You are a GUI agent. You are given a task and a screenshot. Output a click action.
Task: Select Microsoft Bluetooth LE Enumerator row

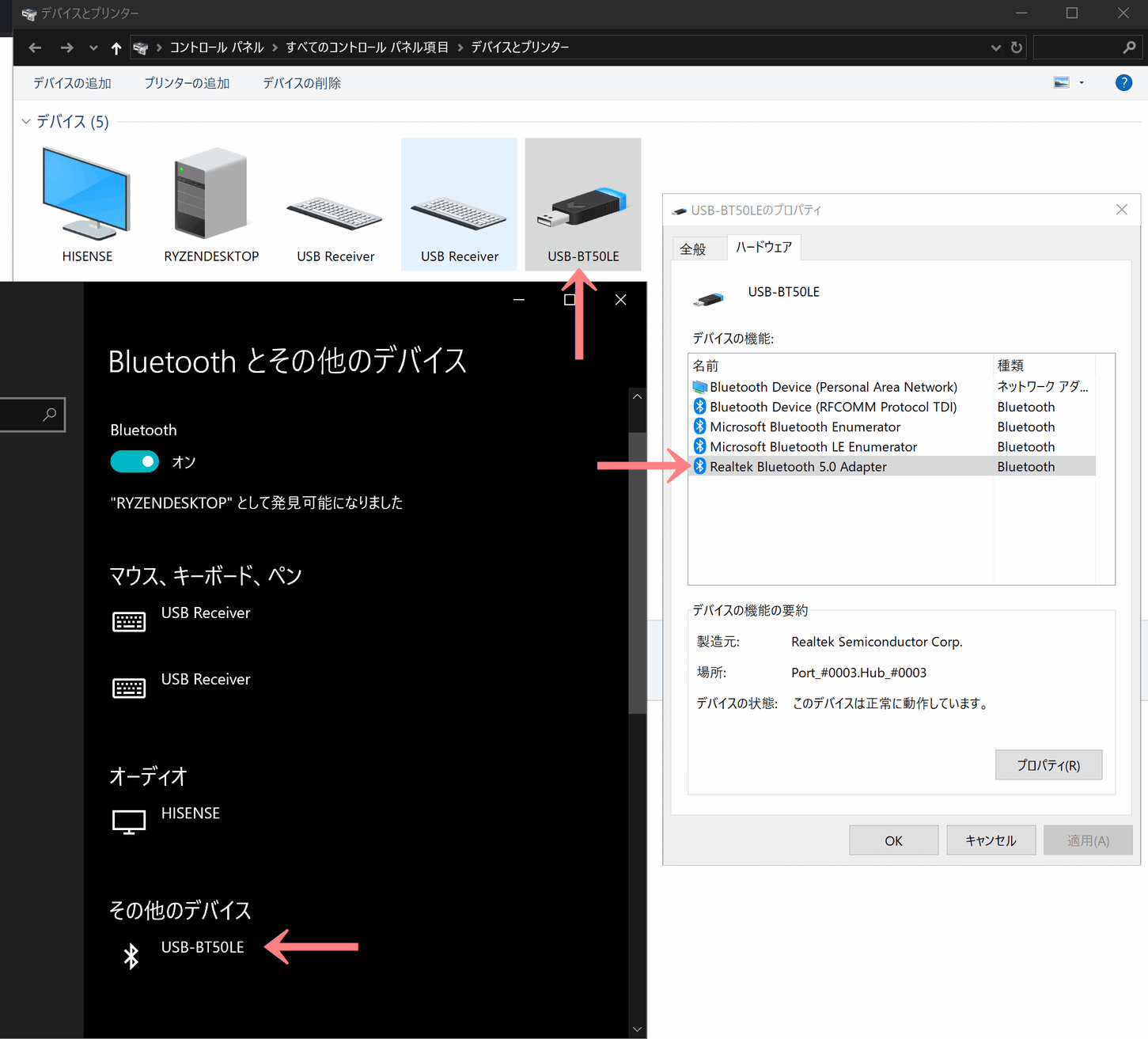(892, 447)
